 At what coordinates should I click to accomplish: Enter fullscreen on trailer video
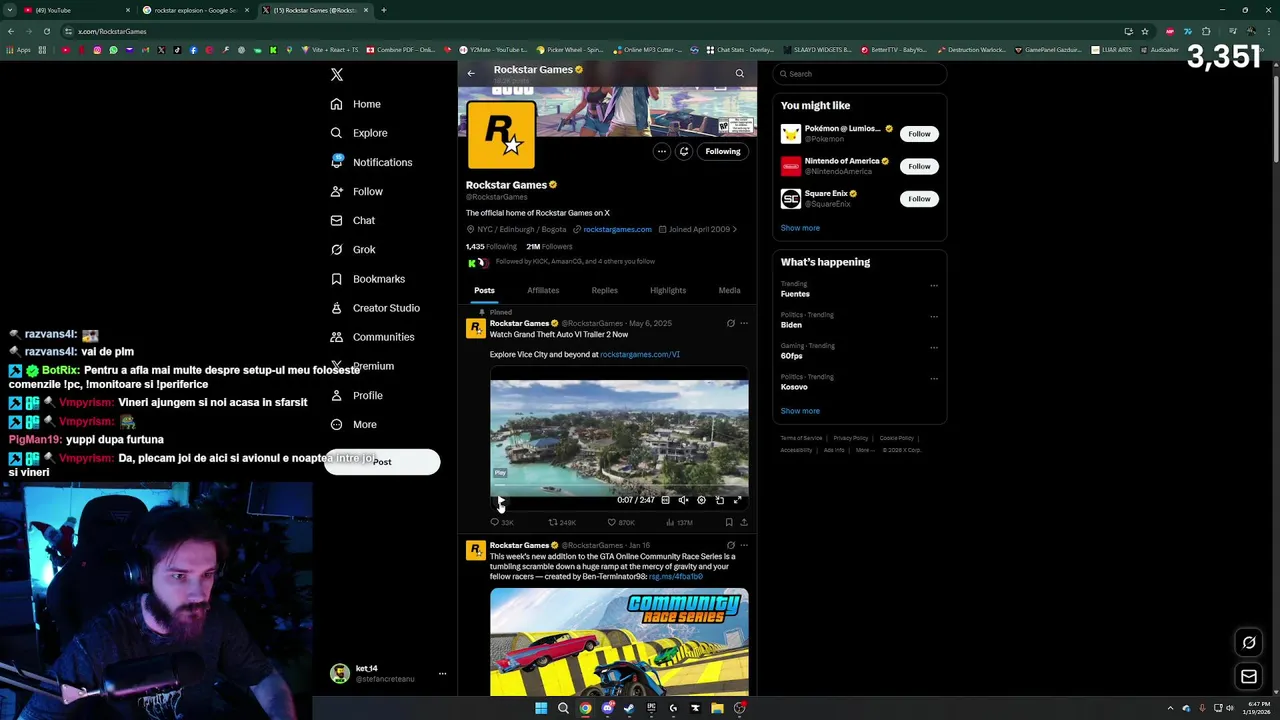[x=737, y=500]
